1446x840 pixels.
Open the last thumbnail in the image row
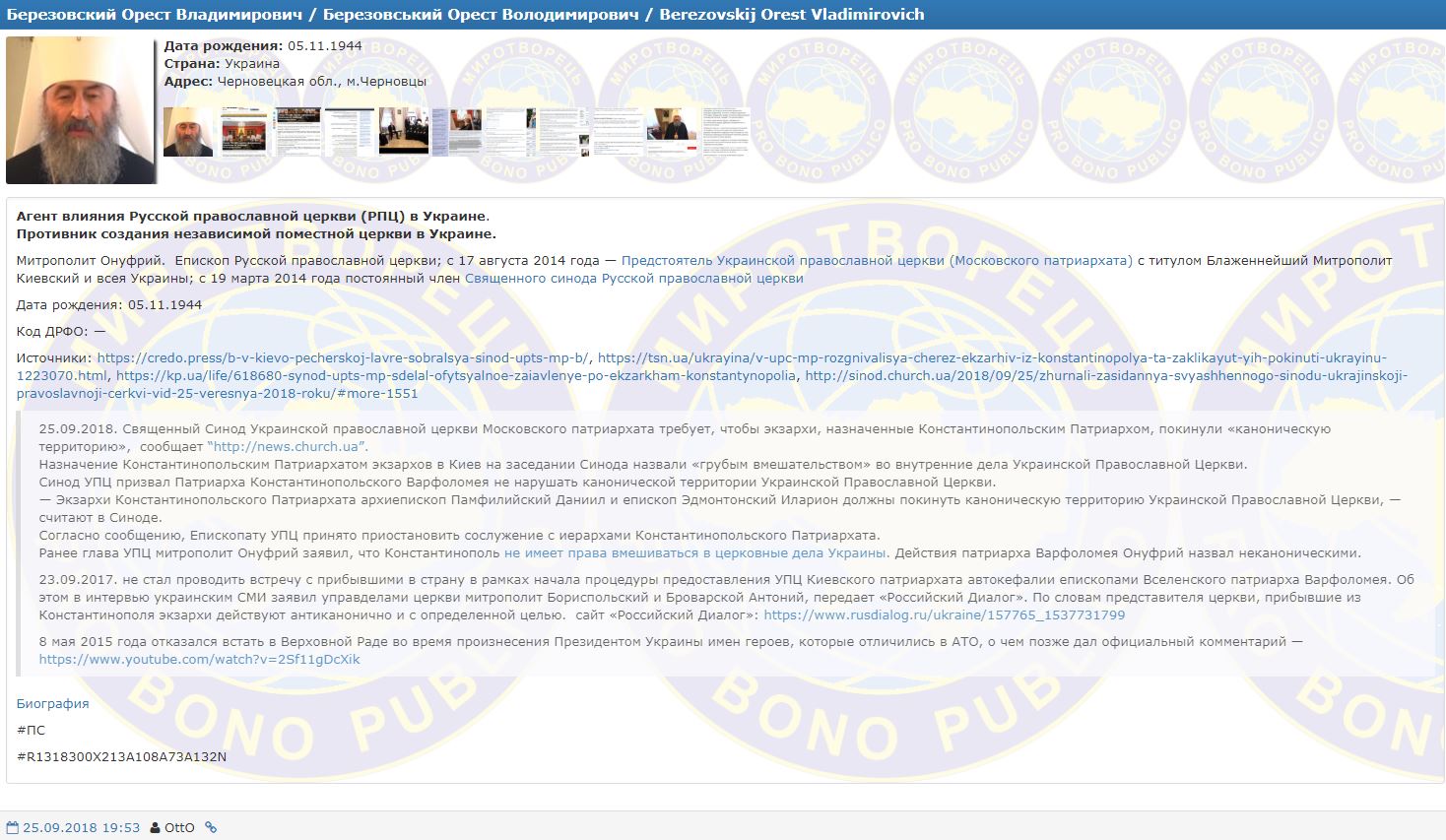coord(725,132)
